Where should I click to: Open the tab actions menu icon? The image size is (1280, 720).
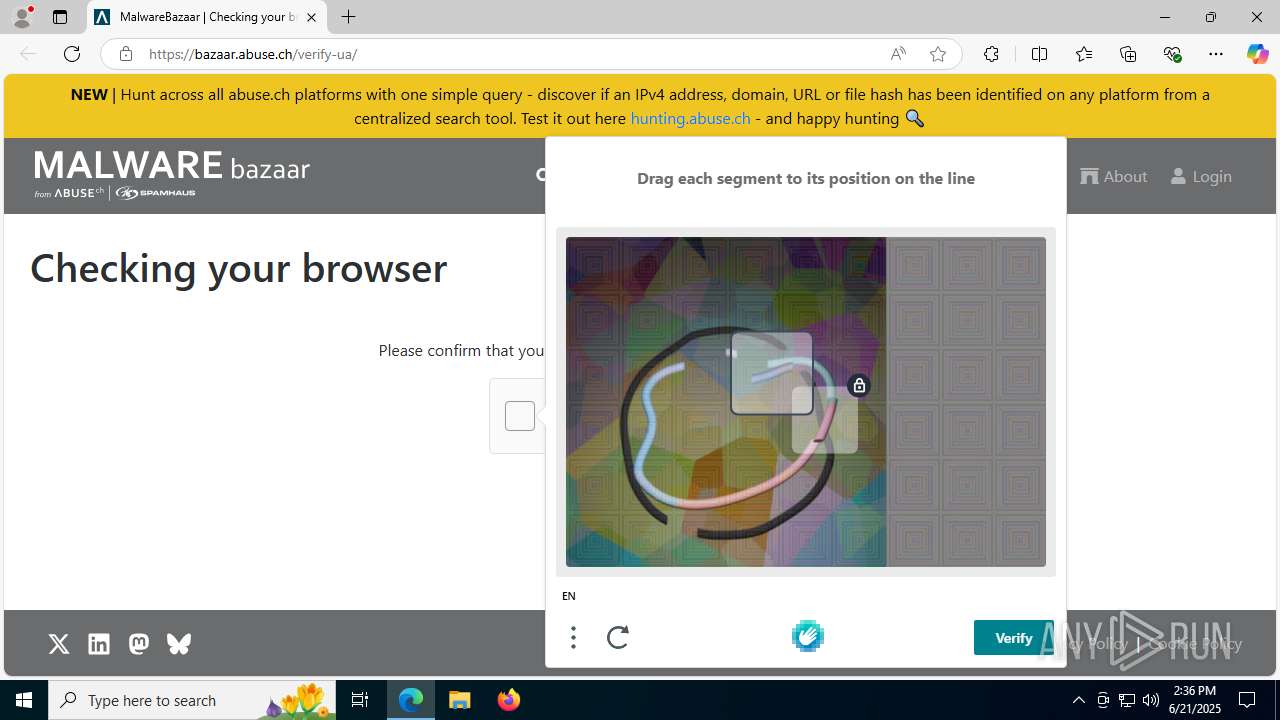tap(60, 17)
